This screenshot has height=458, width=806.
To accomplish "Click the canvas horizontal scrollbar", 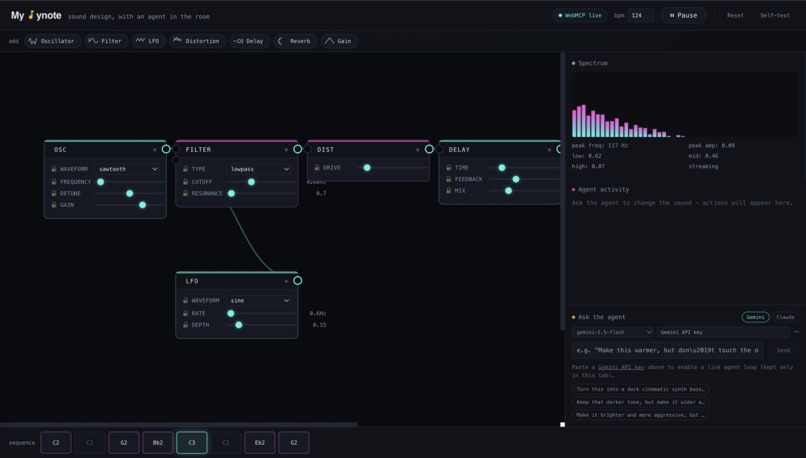I will [x=179, y=425].
